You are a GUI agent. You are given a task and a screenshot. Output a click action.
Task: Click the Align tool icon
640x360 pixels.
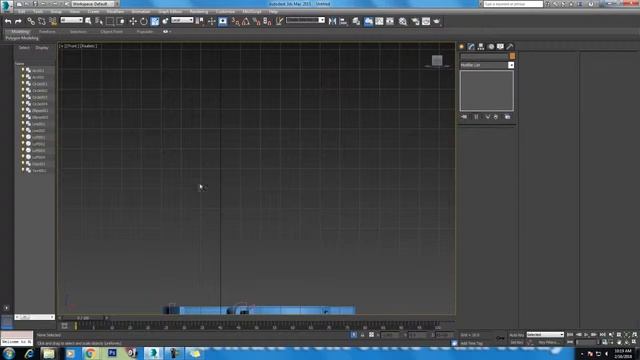click(x=343, y=21)
